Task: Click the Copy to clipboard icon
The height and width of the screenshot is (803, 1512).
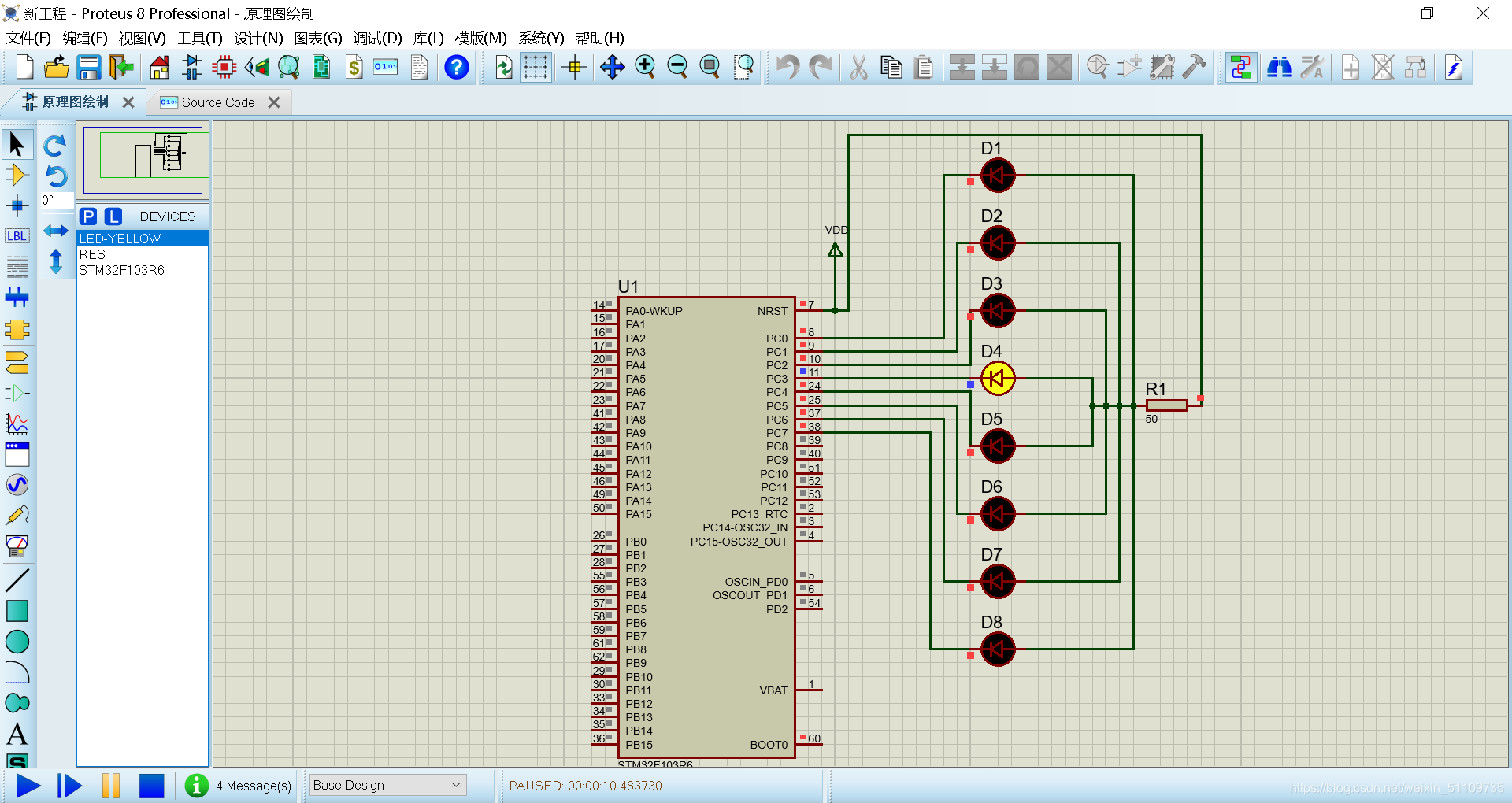Action: [891, 68]
